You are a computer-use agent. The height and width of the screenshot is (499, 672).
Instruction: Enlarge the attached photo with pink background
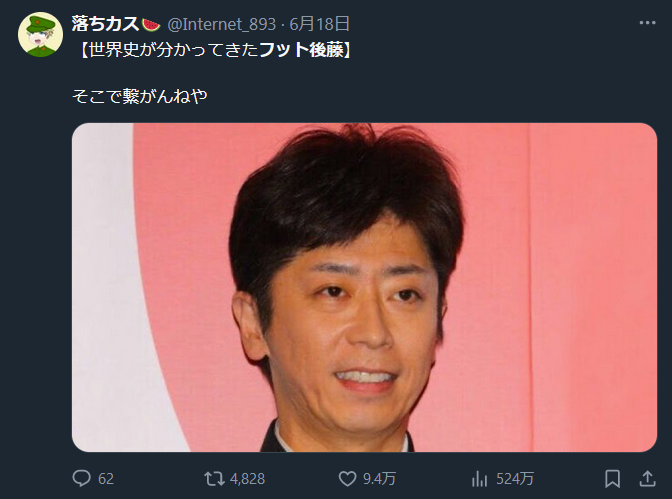coord(364,287)
